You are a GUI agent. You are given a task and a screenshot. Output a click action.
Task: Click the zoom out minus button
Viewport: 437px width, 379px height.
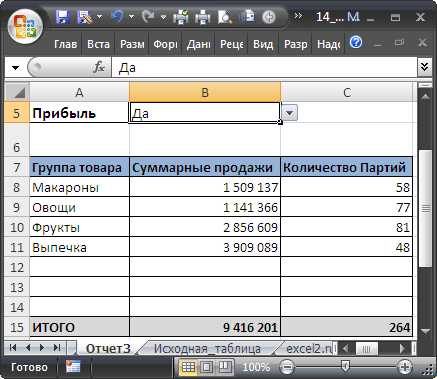(x=286, y=367)
